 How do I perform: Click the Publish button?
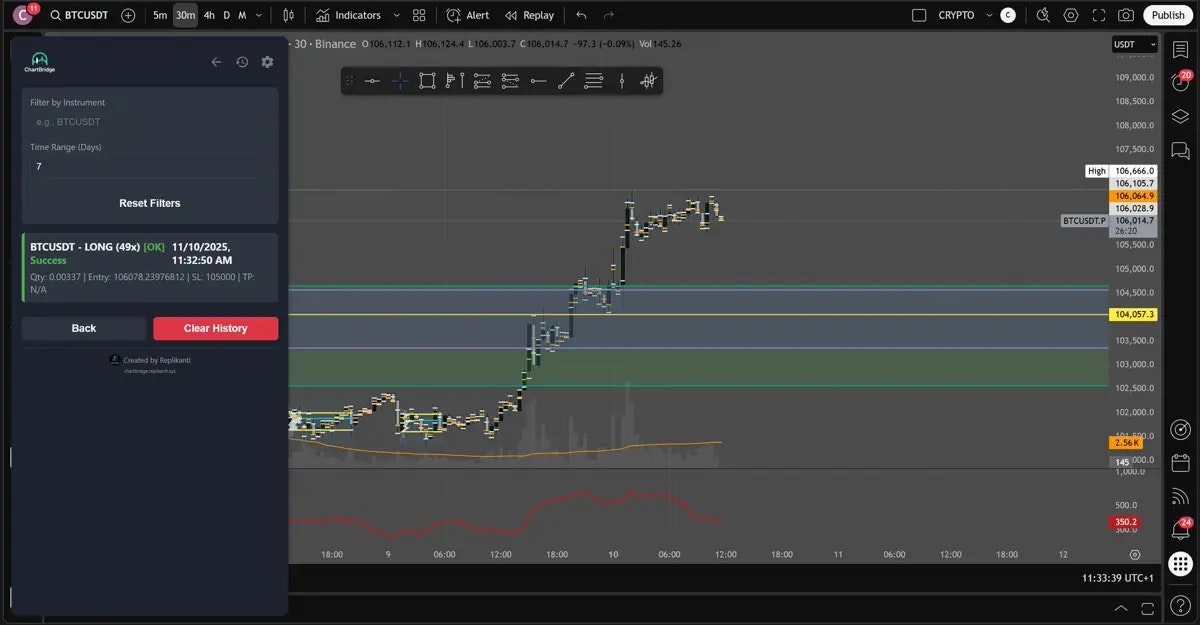(1167, 15)
